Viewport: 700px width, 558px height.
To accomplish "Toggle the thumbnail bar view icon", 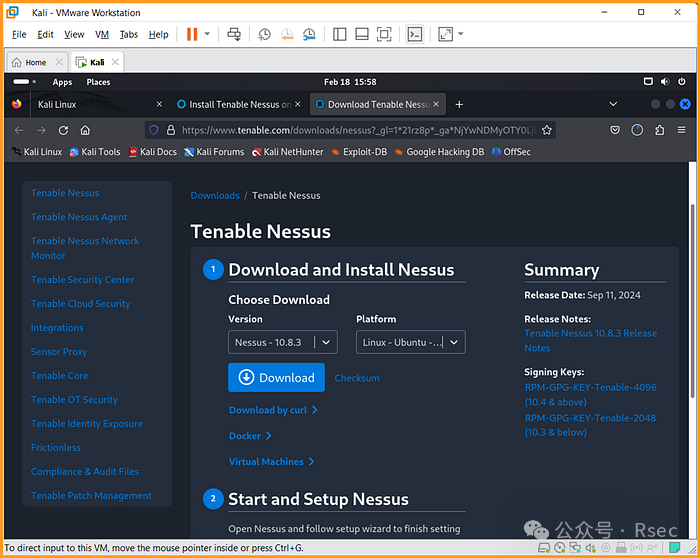I will (x=362, y=34).
